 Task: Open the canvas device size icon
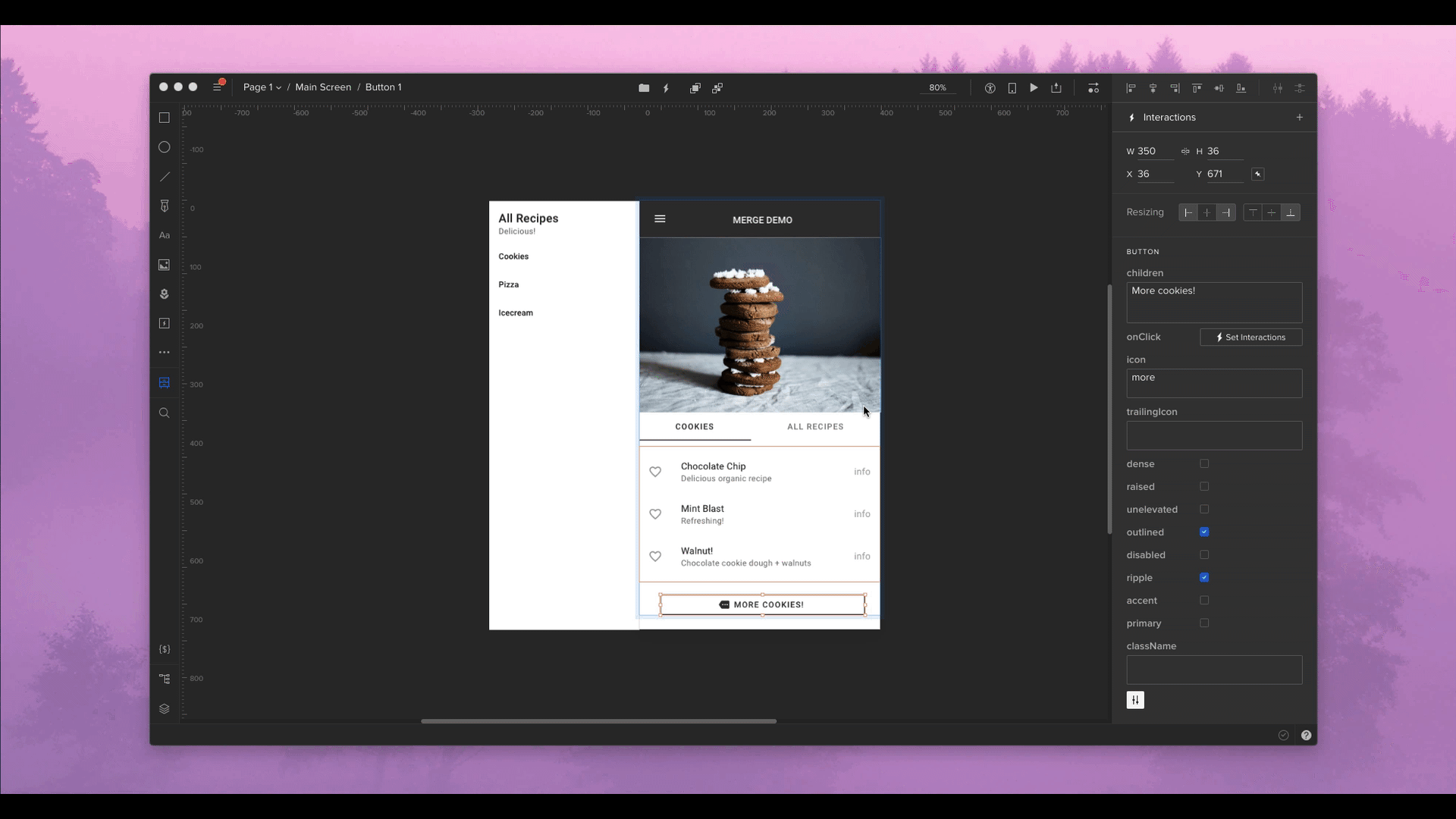pos(1012,88)
